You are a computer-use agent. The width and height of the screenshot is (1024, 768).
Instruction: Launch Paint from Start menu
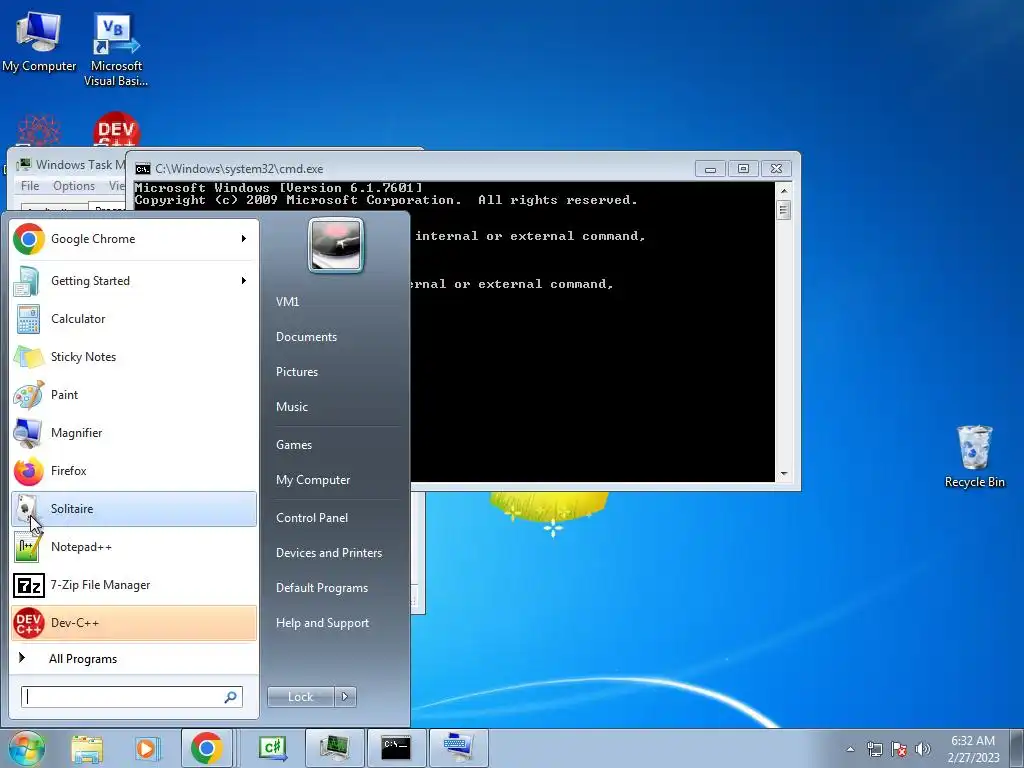pos(134,394)
